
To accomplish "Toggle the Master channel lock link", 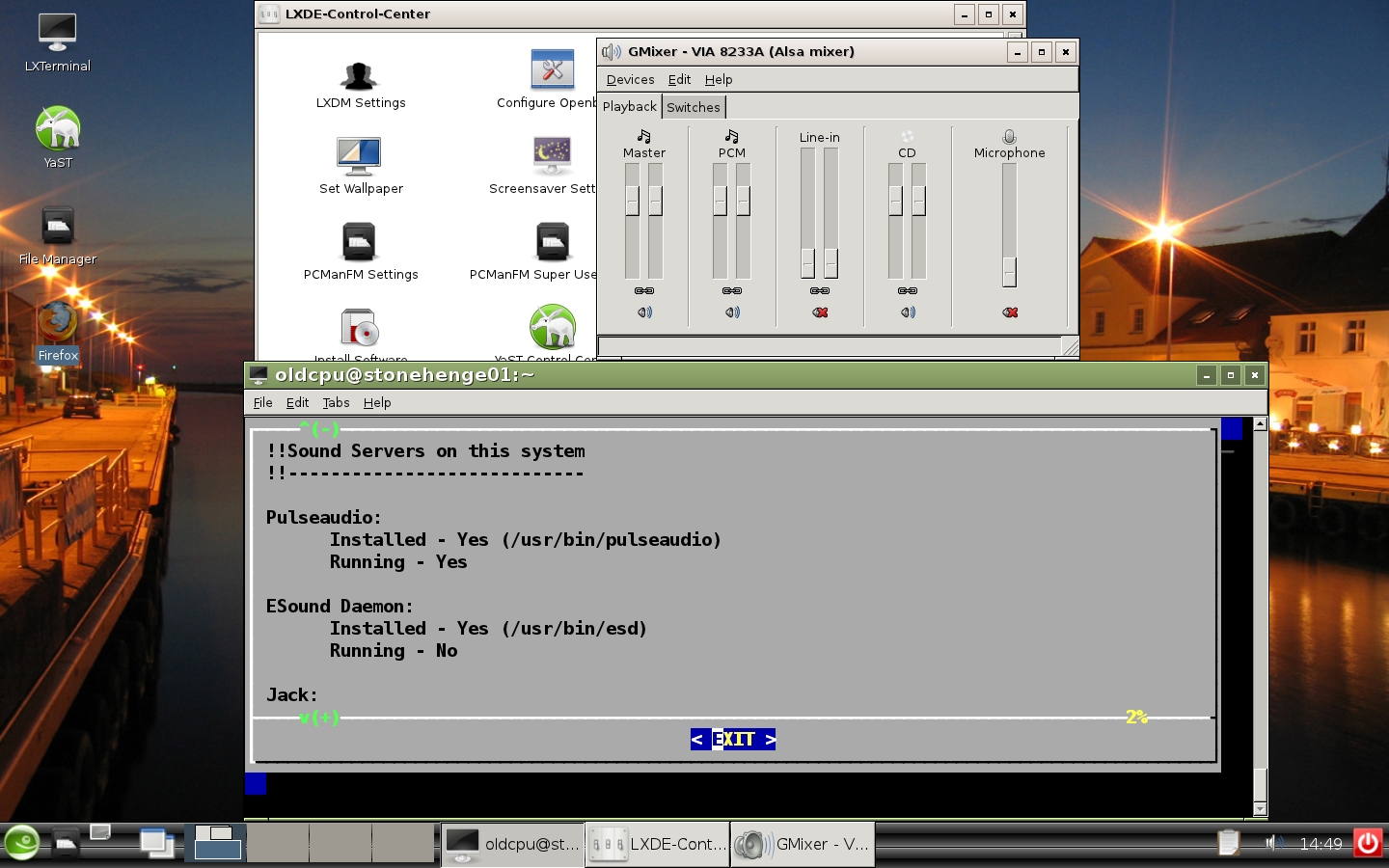I will [x=644, y=290].
